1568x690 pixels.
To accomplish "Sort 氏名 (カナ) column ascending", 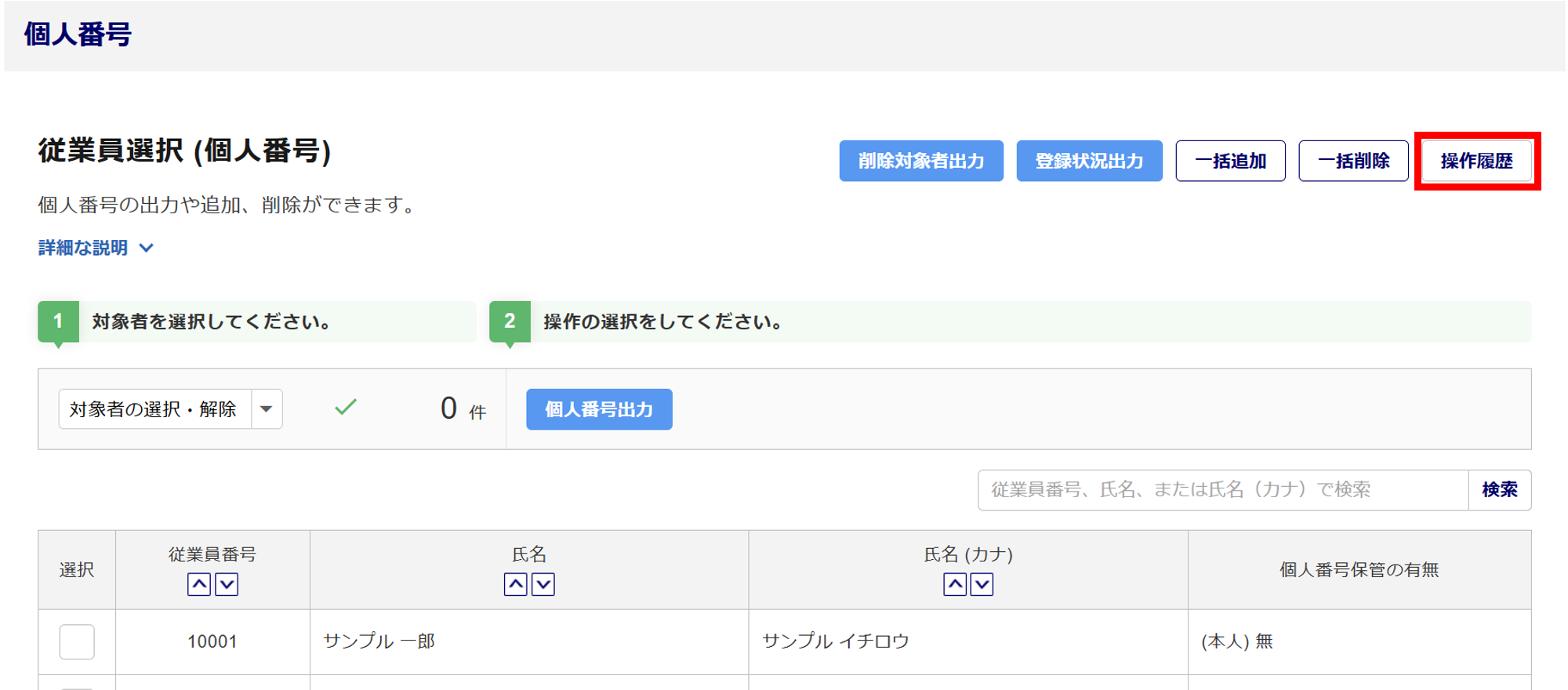I will tap(954, 584).
